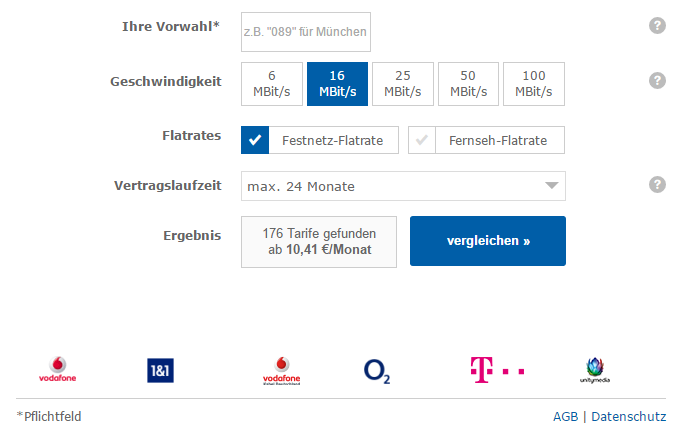Click the help icon next to Ihre Vorwahl

(x=657, y=26)
